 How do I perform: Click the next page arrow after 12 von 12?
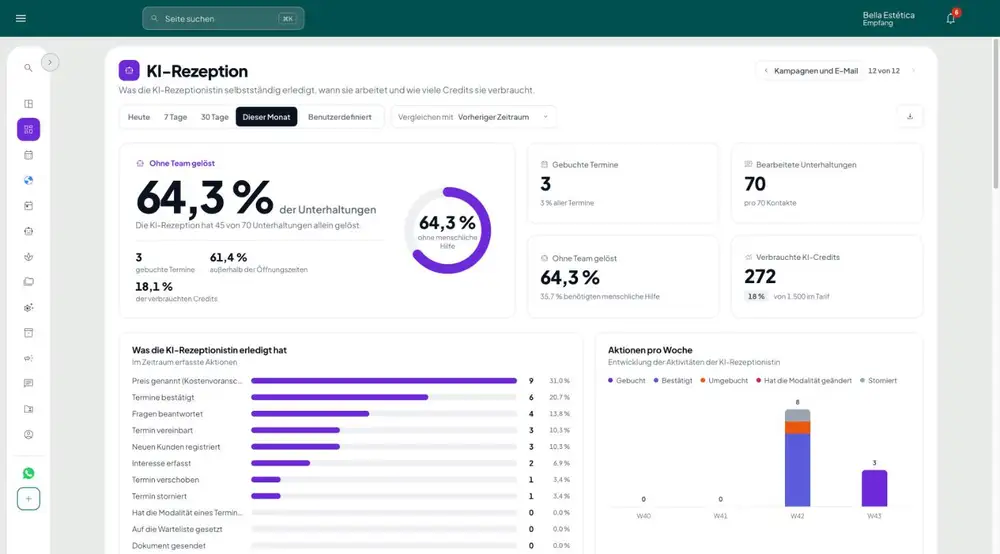pyautogui.click(x=913, y=71)
